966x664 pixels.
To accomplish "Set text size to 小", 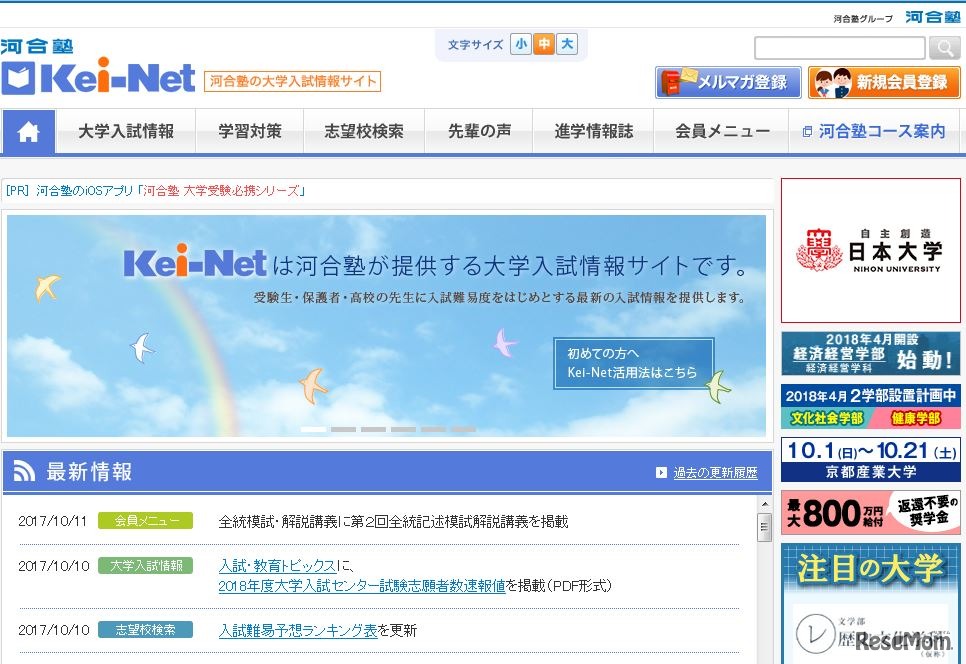I will pos(520,44).
